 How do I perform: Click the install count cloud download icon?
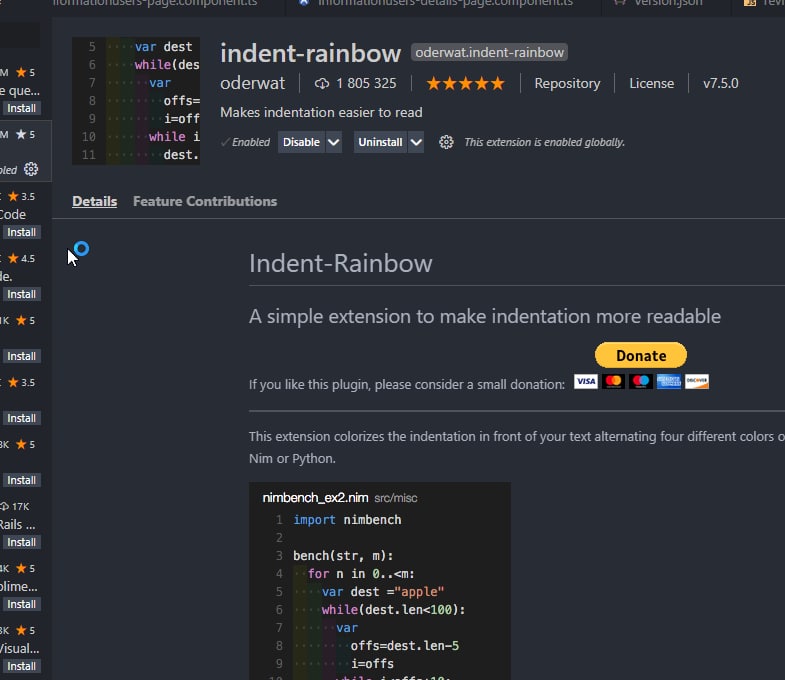322,84
